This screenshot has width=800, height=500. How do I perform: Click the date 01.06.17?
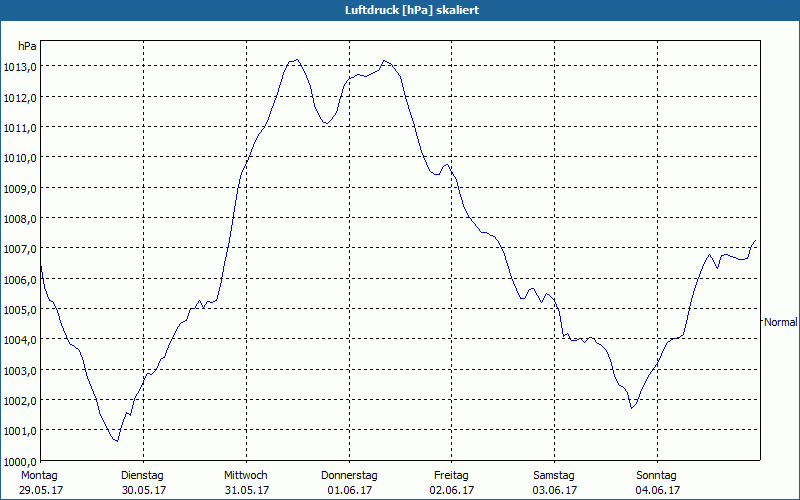coord(349,490)
